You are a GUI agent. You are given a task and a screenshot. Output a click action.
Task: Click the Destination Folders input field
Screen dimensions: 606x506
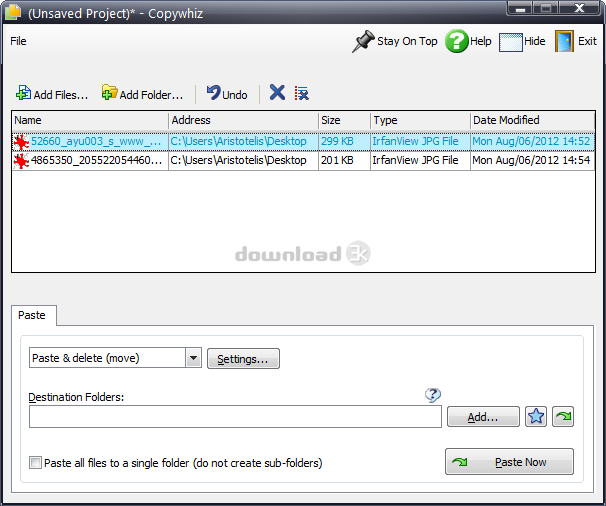(x=235, y=417)
